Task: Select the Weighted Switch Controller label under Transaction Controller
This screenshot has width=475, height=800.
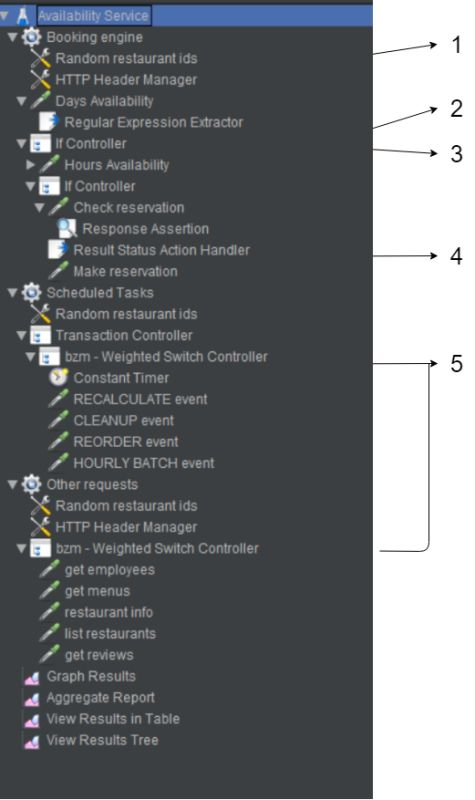Action: pyautogui.click(x=166, y=357)
